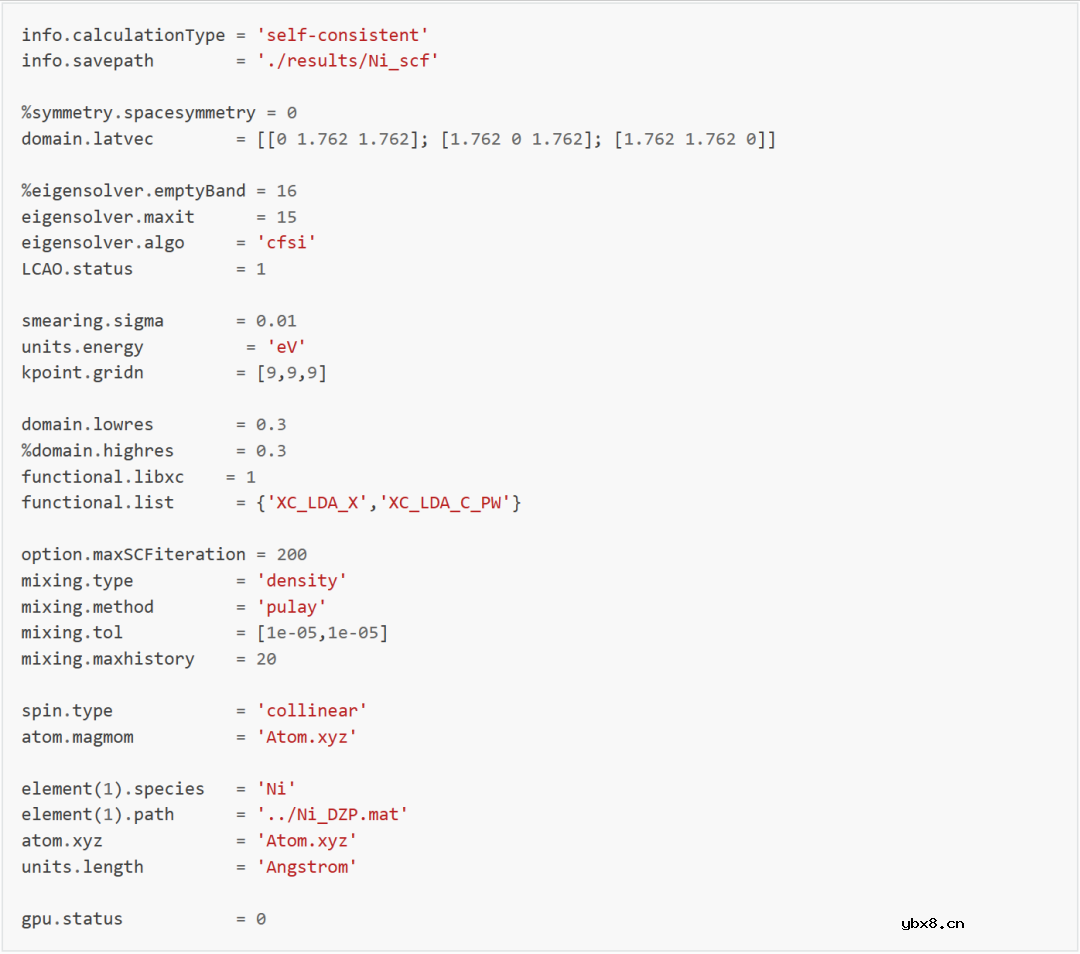Click the '../Ni_DZP.mat' path string

(332, 815)
